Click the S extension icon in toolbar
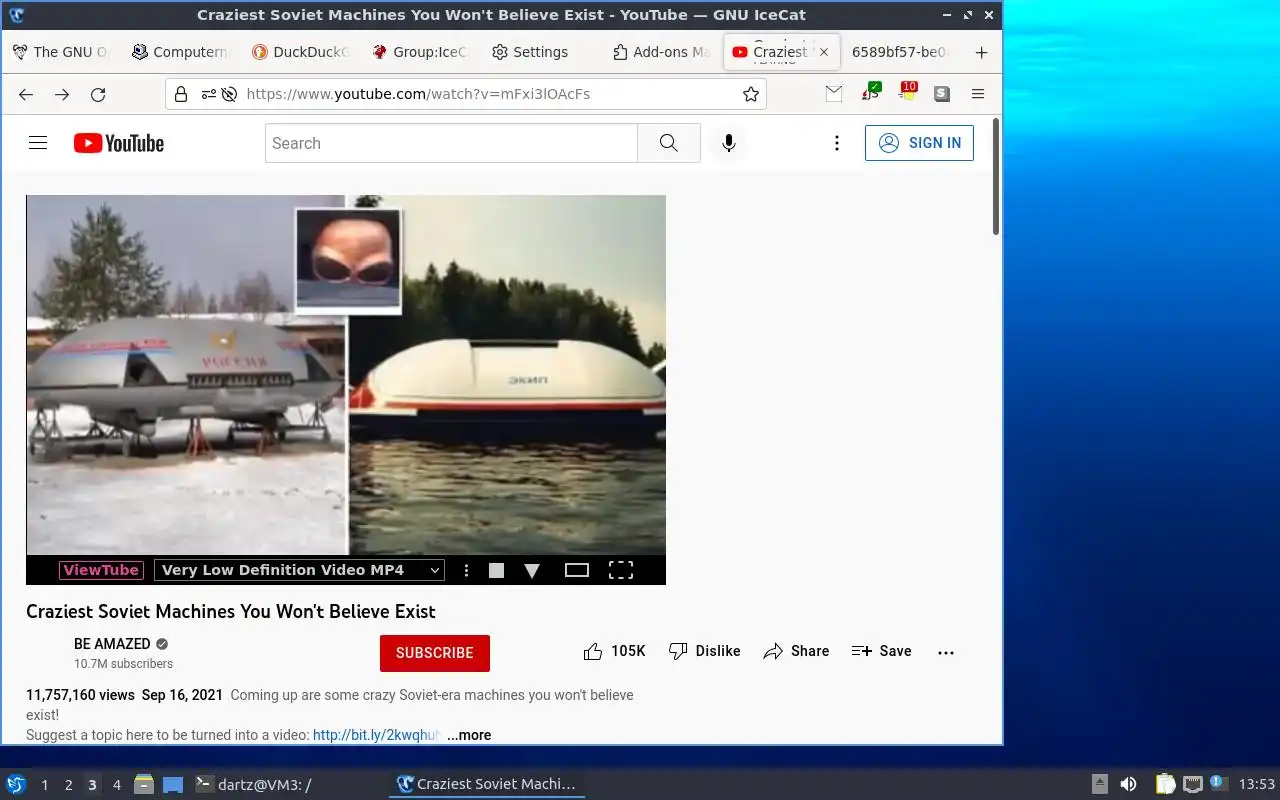The image size is (1280, 800). tap(942, 94)
